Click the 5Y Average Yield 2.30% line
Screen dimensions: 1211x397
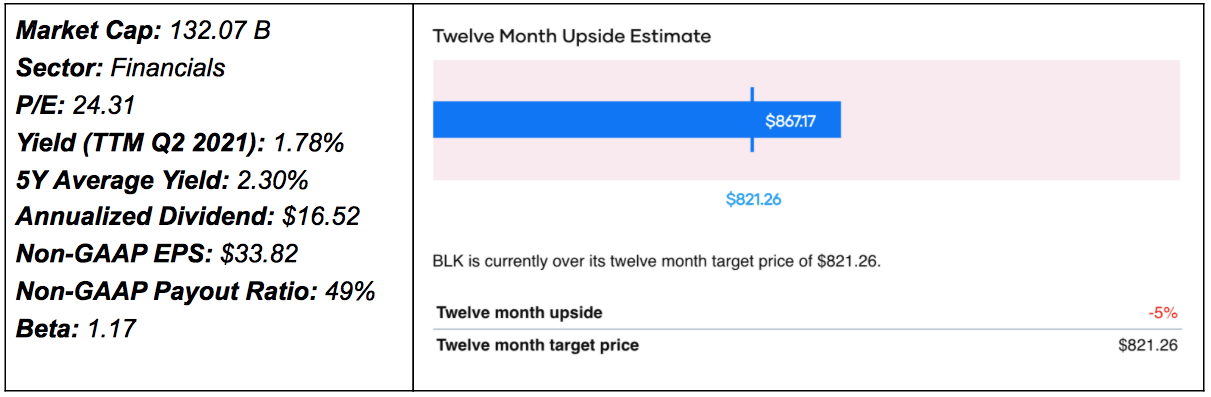point(162,181)
